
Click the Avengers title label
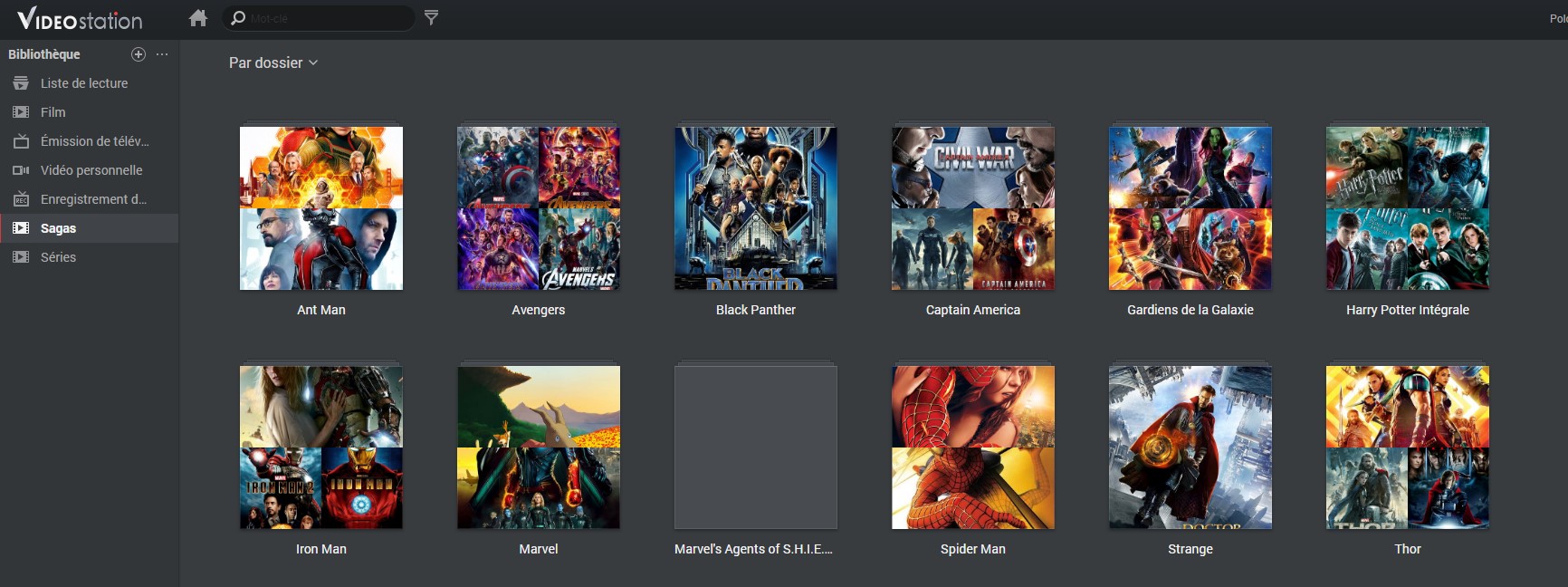539,310
